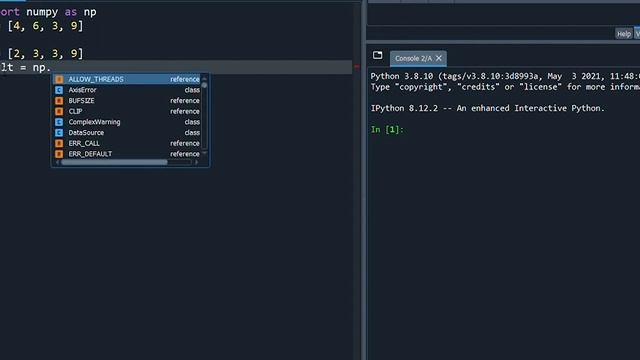Click the IPython 8.12.2 banner text

coord(487,108)
